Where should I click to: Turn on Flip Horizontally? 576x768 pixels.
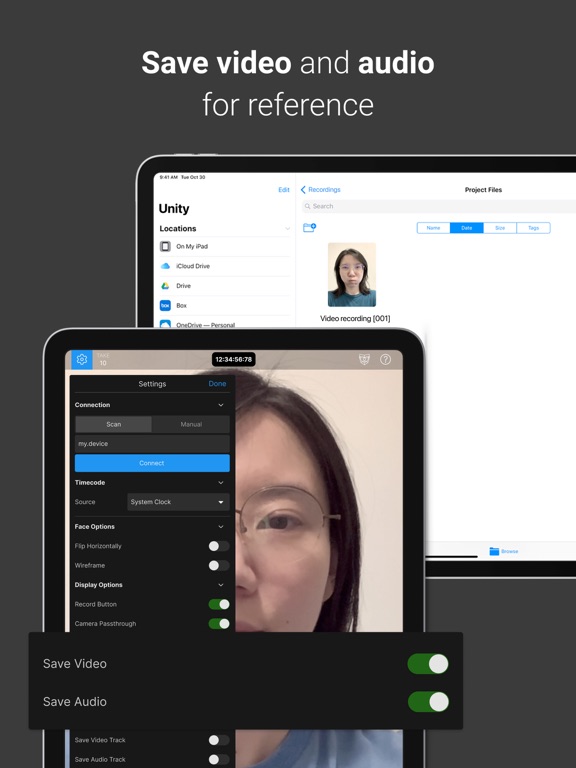coord(219,546)
